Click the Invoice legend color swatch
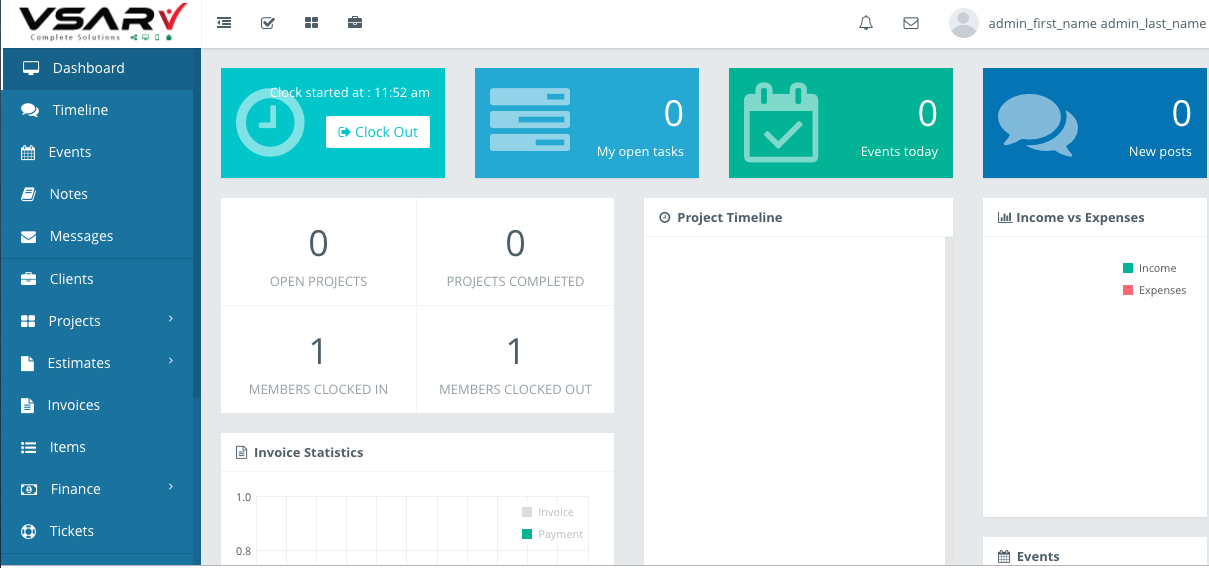This screenshot has width=1209, height=568. pyautogui.click(x=527, y=512)
